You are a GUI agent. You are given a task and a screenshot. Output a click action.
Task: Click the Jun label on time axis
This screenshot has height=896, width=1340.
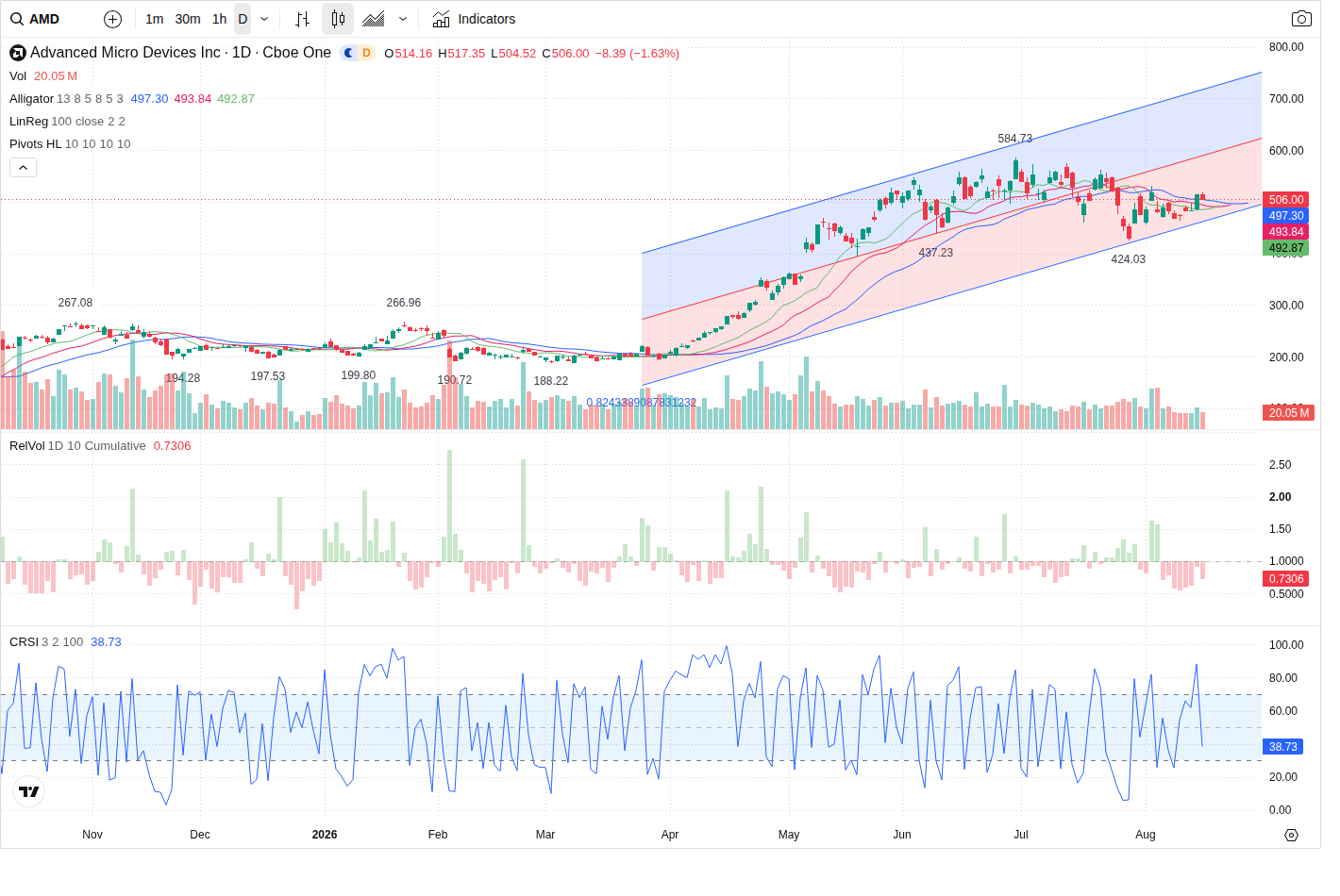click(902, 835)
